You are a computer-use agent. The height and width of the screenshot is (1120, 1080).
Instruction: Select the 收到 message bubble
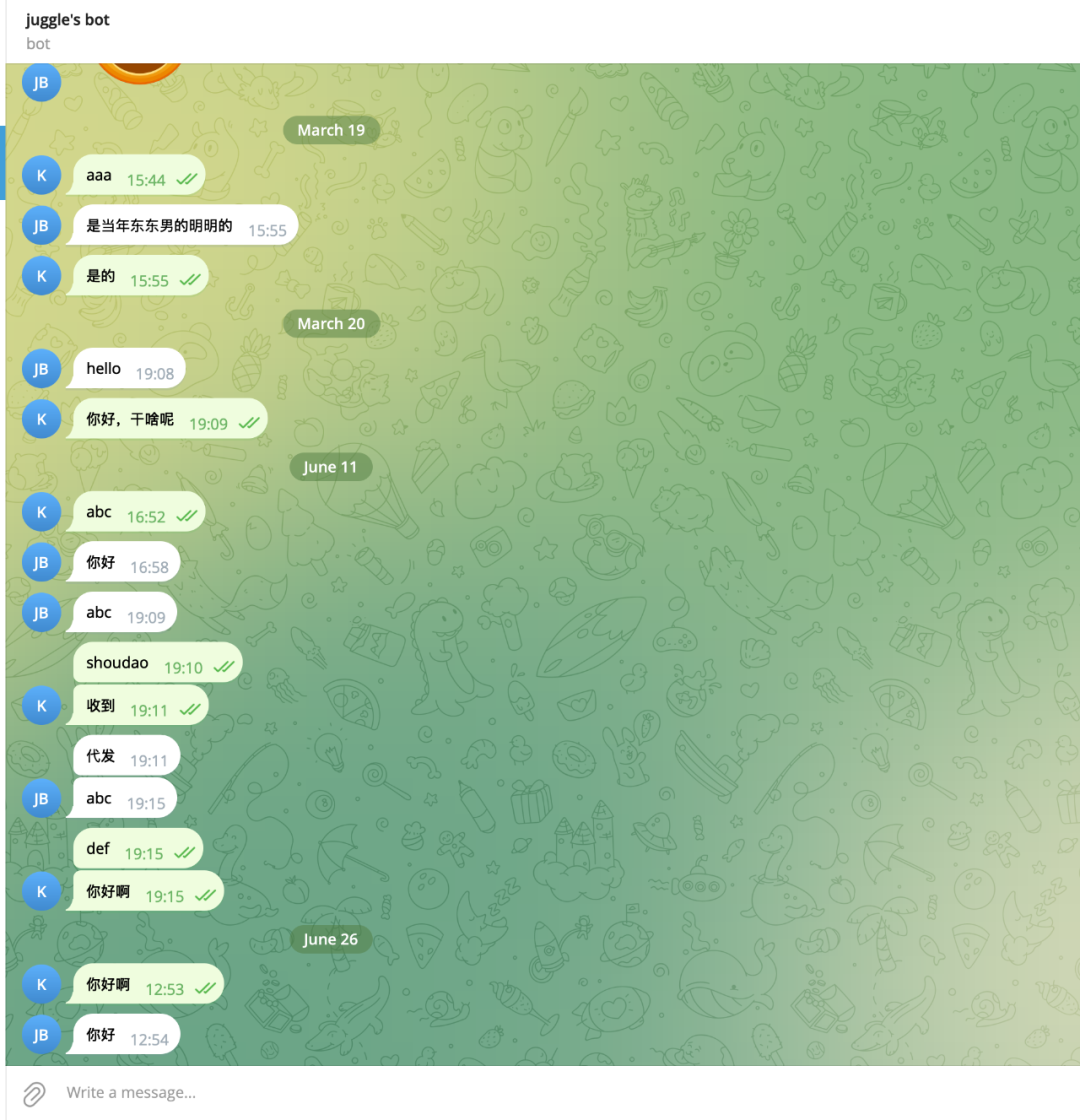[x=137, y=706]
